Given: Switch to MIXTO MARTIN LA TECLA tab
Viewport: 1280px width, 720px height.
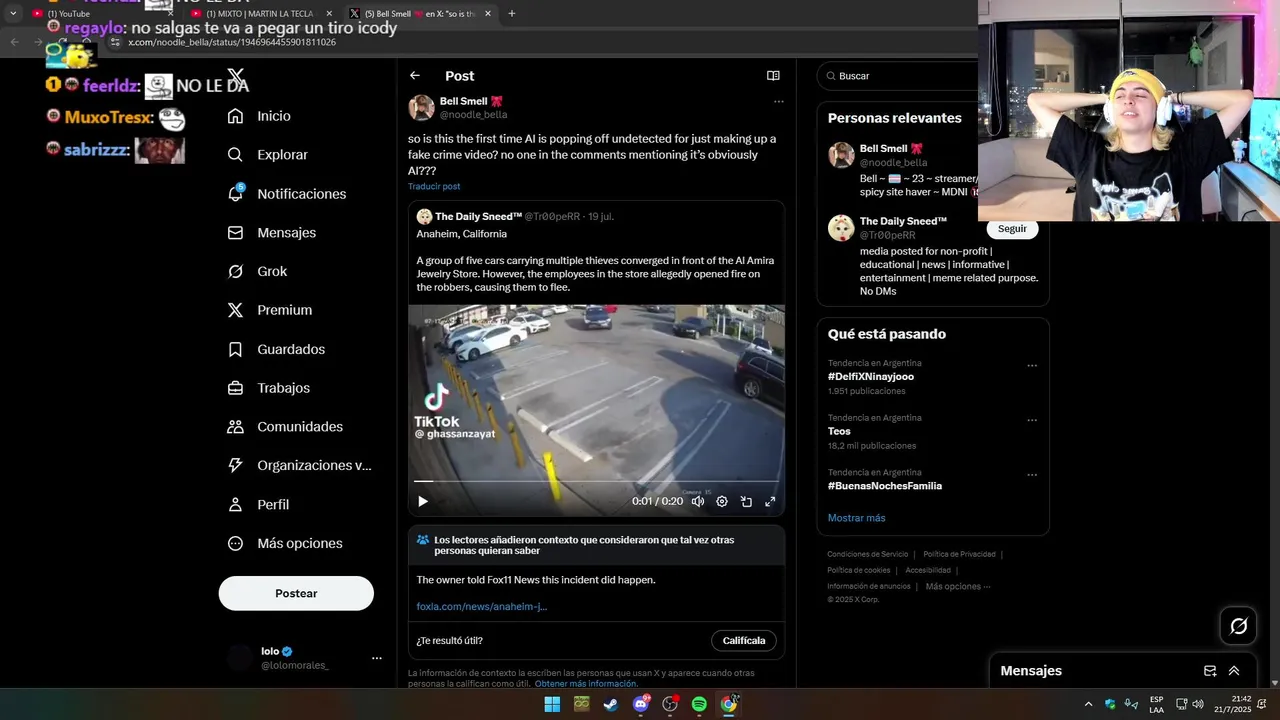Looking at the screenshot, I should (260, 14).
